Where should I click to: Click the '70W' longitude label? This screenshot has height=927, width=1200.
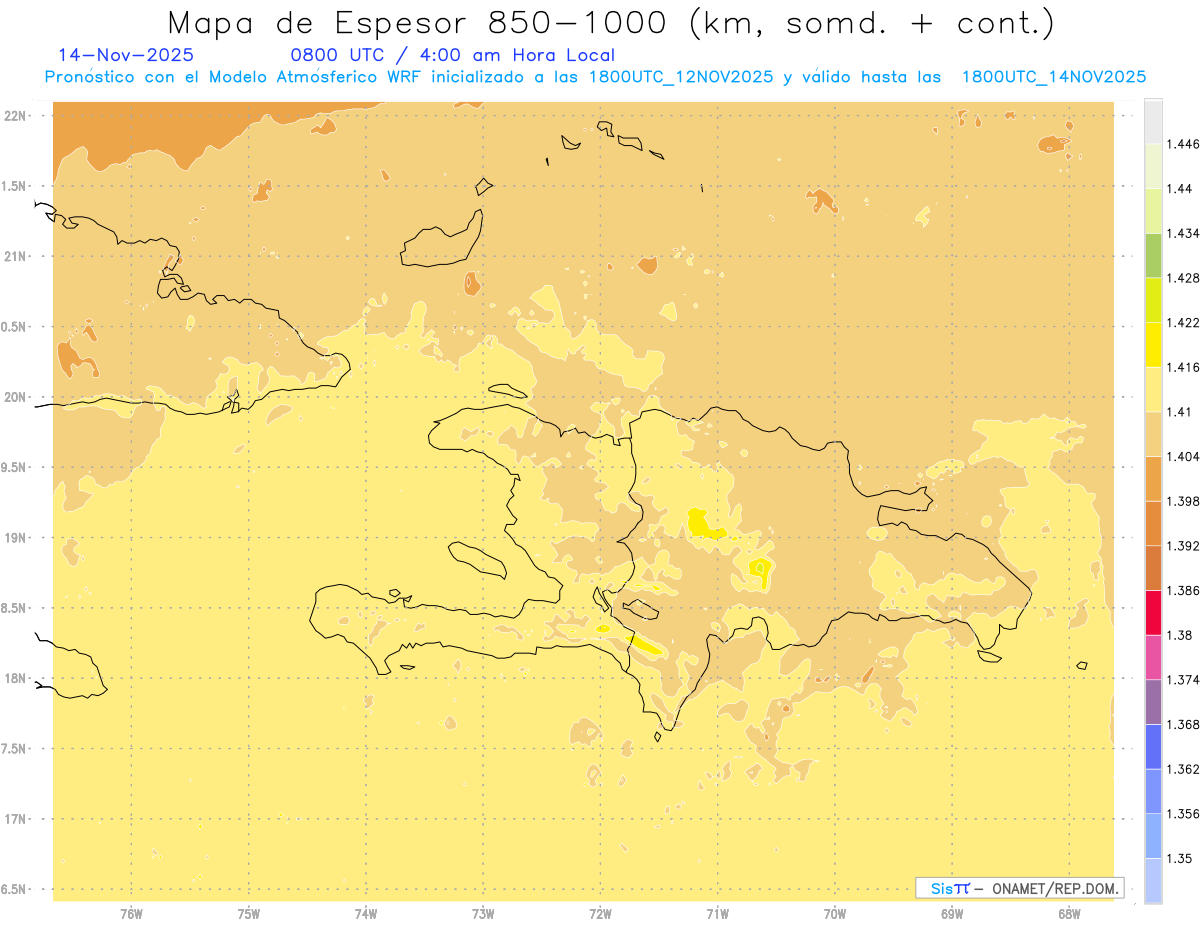click(835, 914)
